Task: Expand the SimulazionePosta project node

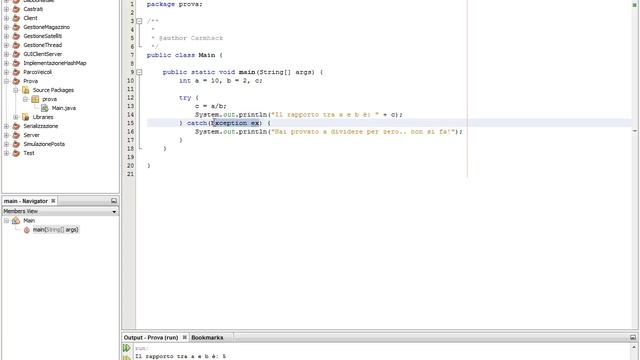Action: [x=7, y=144]
